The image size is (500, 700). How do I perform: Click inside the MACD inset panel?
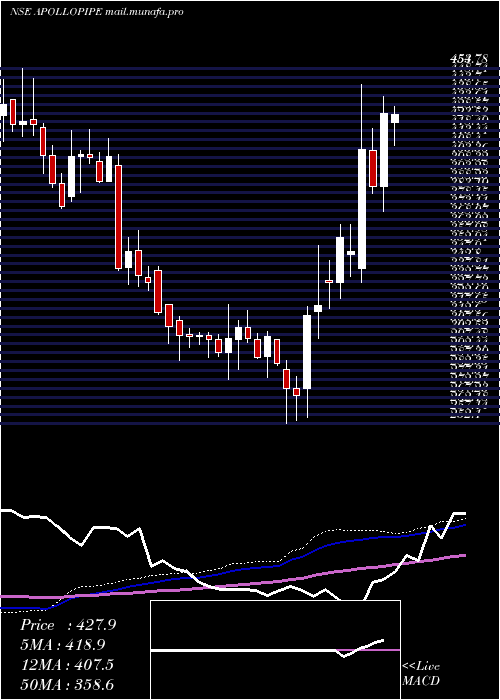[x=275, y=650]
